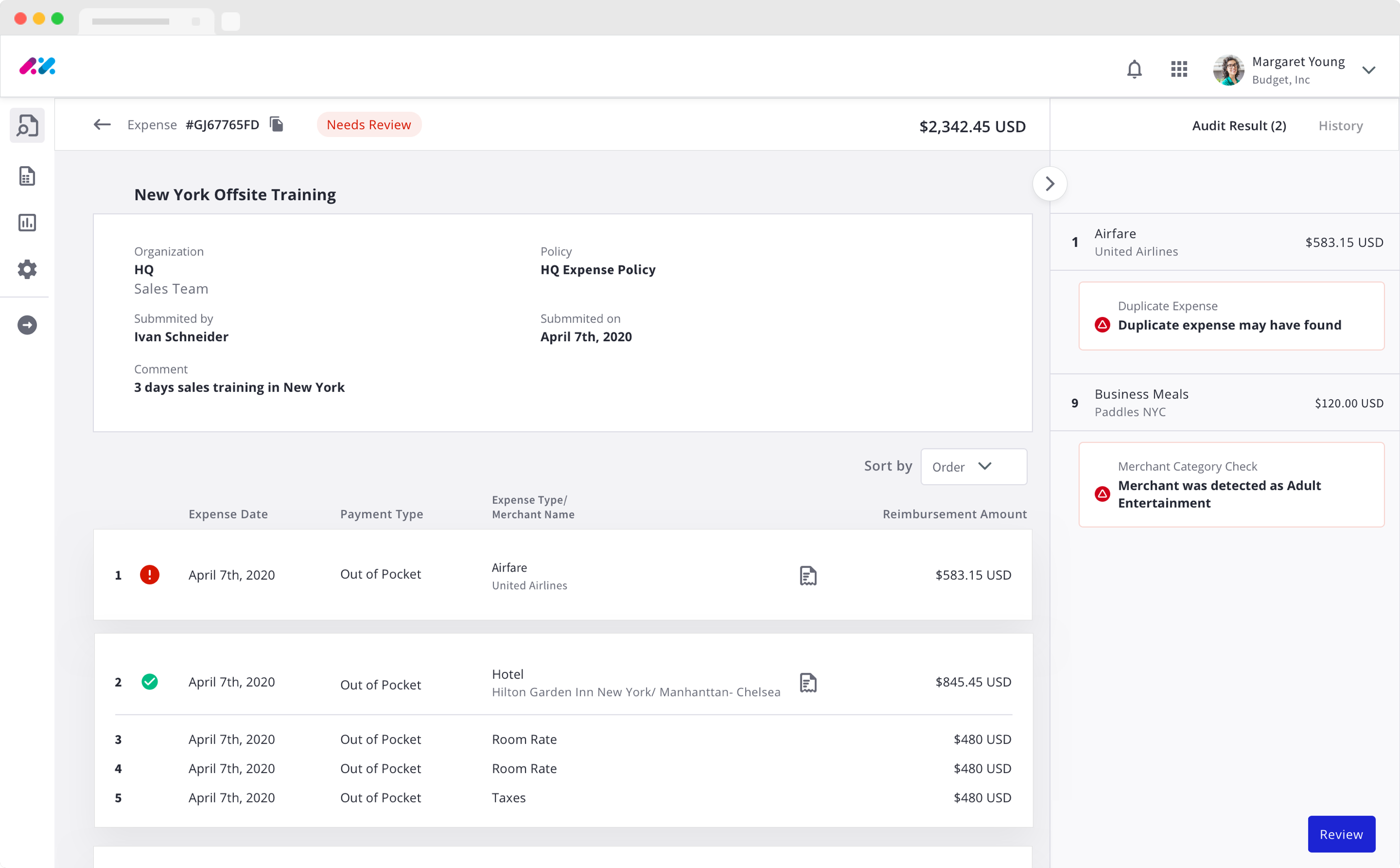Collapse the audit panel with chevron button
The width and height of the screenshot is (1400, 868).
click(1049, 184)
